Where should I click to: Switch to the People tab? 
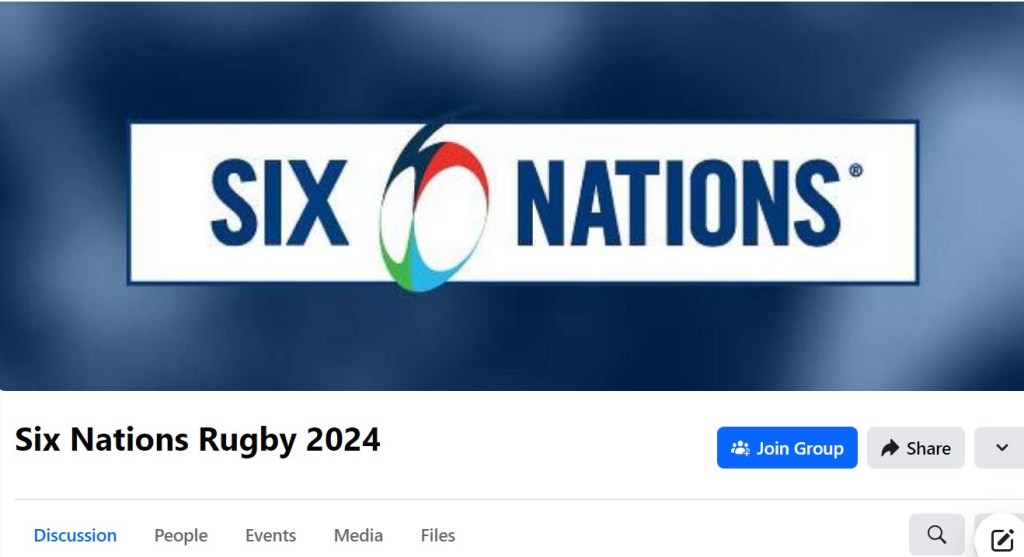click(181, 535)
